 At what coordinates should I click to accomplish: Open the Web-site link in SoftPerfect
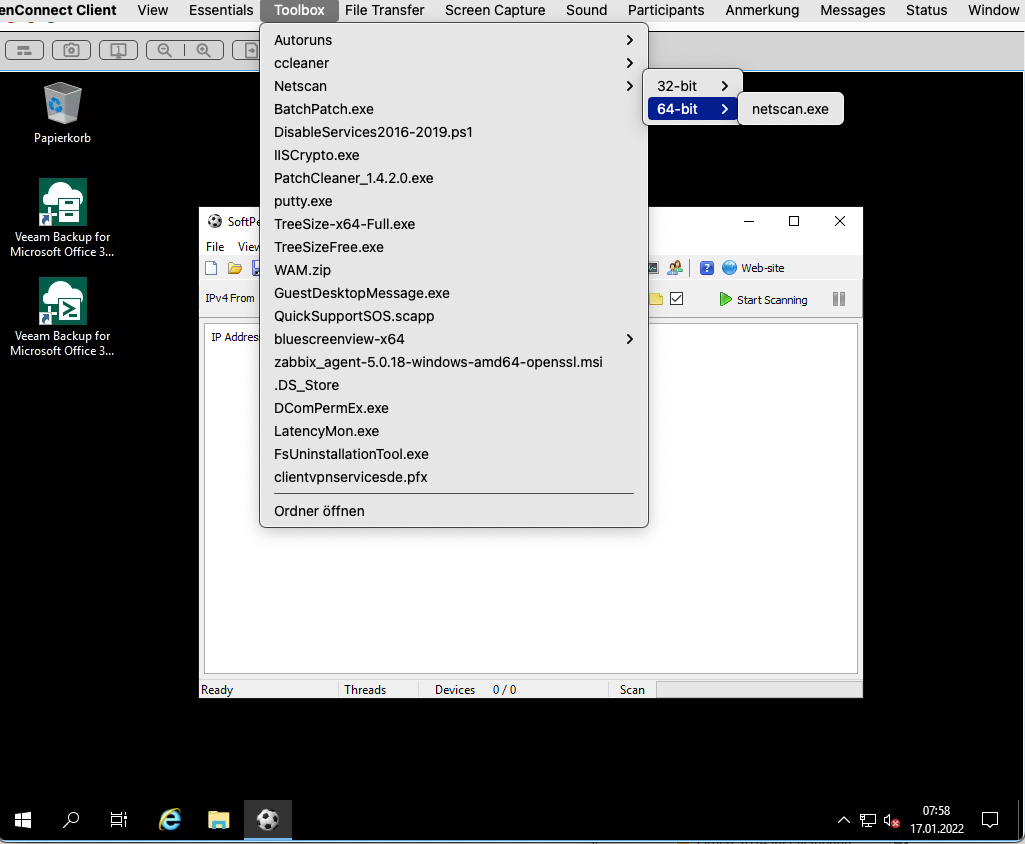[753, 268]
